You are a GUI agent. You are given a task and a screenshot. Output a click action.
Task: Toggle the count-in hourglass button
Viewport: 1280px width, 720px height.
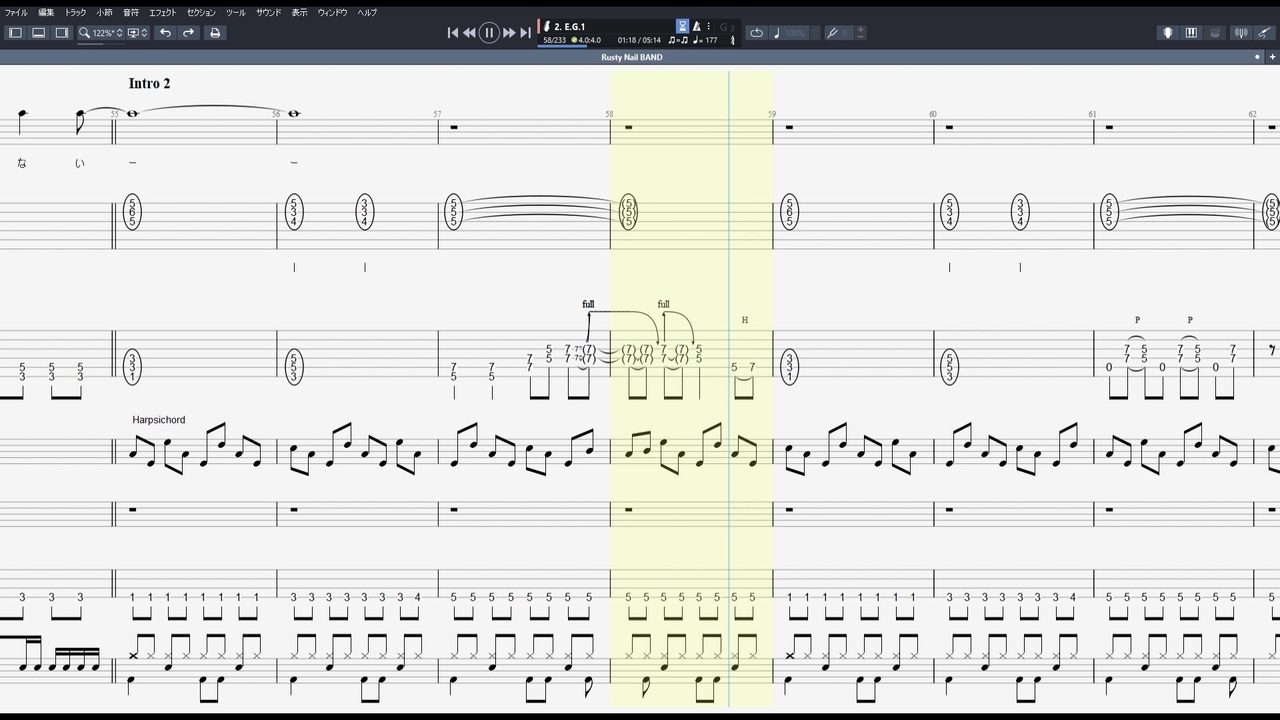(x=682, y=26)
